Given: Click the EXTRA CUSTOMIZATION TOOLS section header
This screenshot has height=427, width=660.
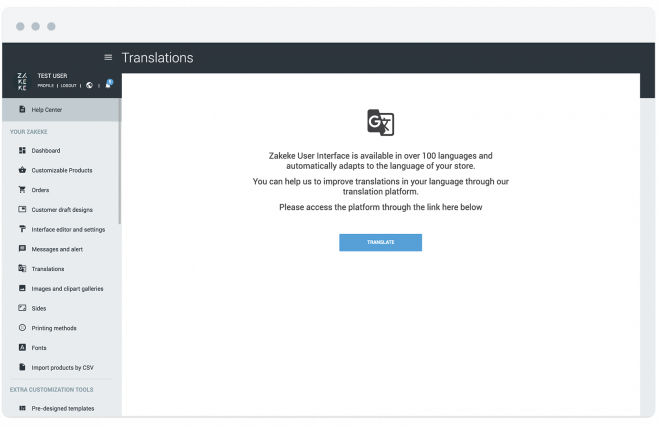Looking at the screenshot, I should click(51, 390).
